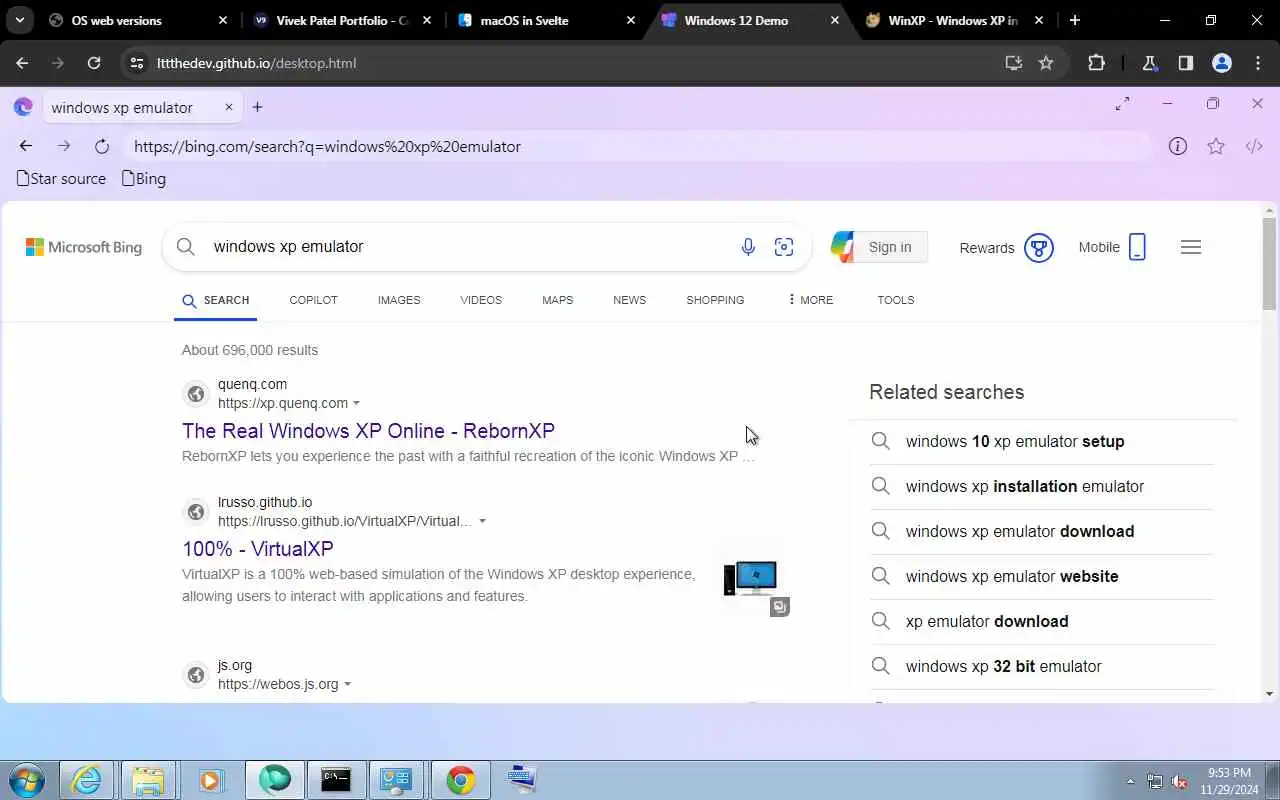Switch to Vivek Patel Portfolio tab
The height and width of the screenshot is (800, 1280).
342,20
